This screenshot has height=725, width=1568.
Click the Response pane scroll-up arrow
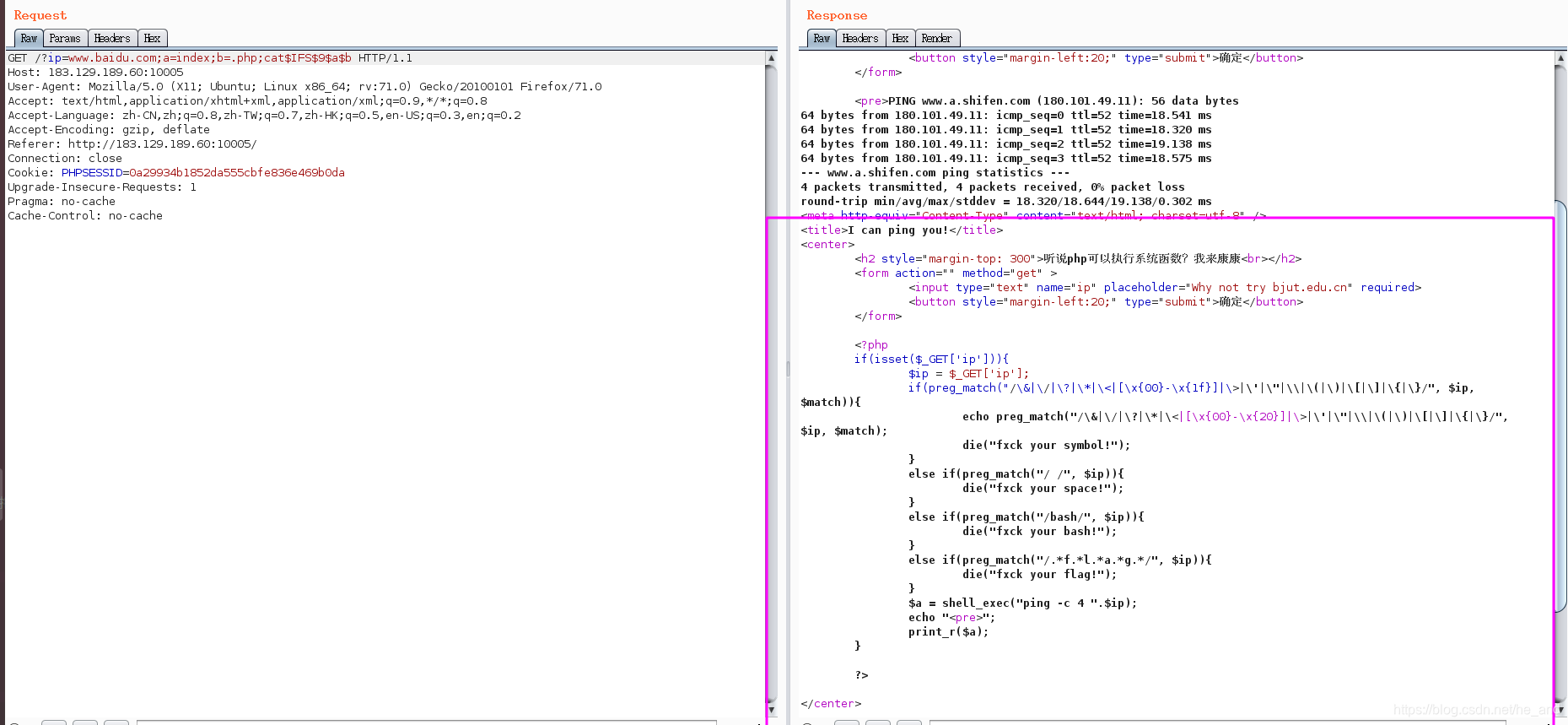click(1560, 58)
